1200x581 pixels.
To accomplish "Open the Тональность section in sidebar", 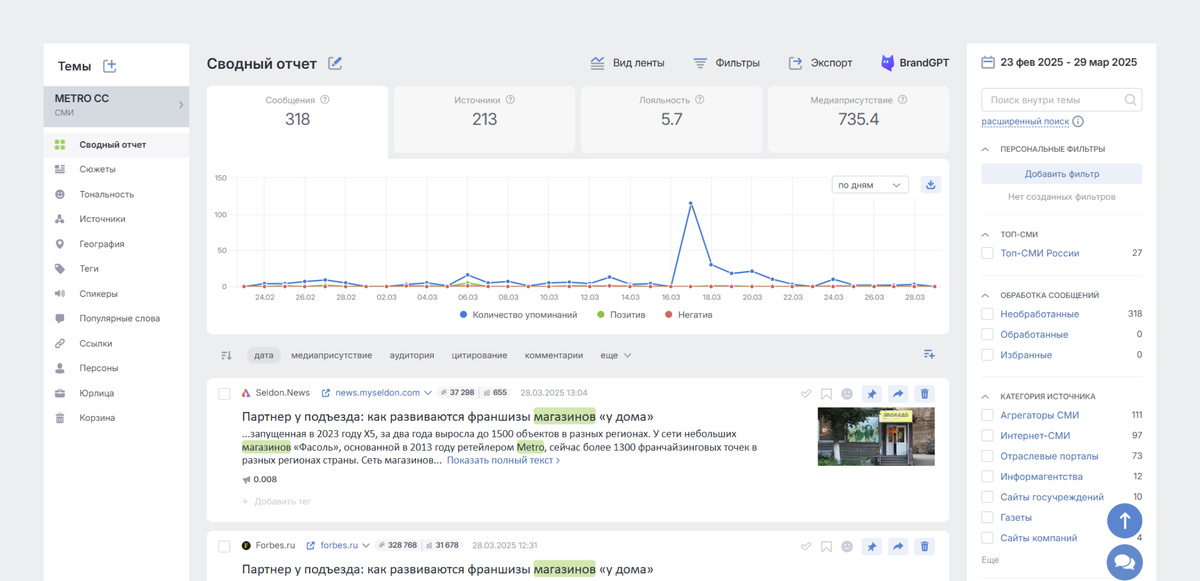I will 116,194.
